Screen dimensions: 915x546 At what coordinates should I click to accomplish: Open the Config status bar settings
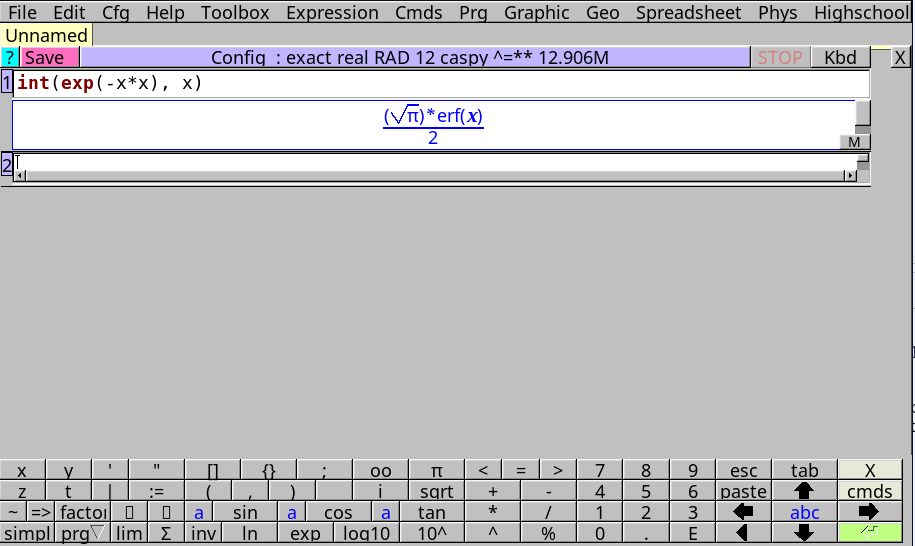pyautogui.click(x=415, y=57)
